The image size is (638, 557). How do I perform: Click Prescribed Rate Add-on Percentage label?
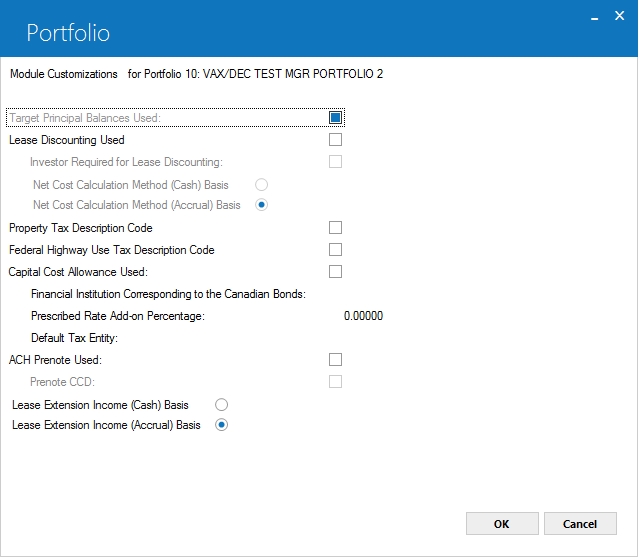tap(118, 316)
